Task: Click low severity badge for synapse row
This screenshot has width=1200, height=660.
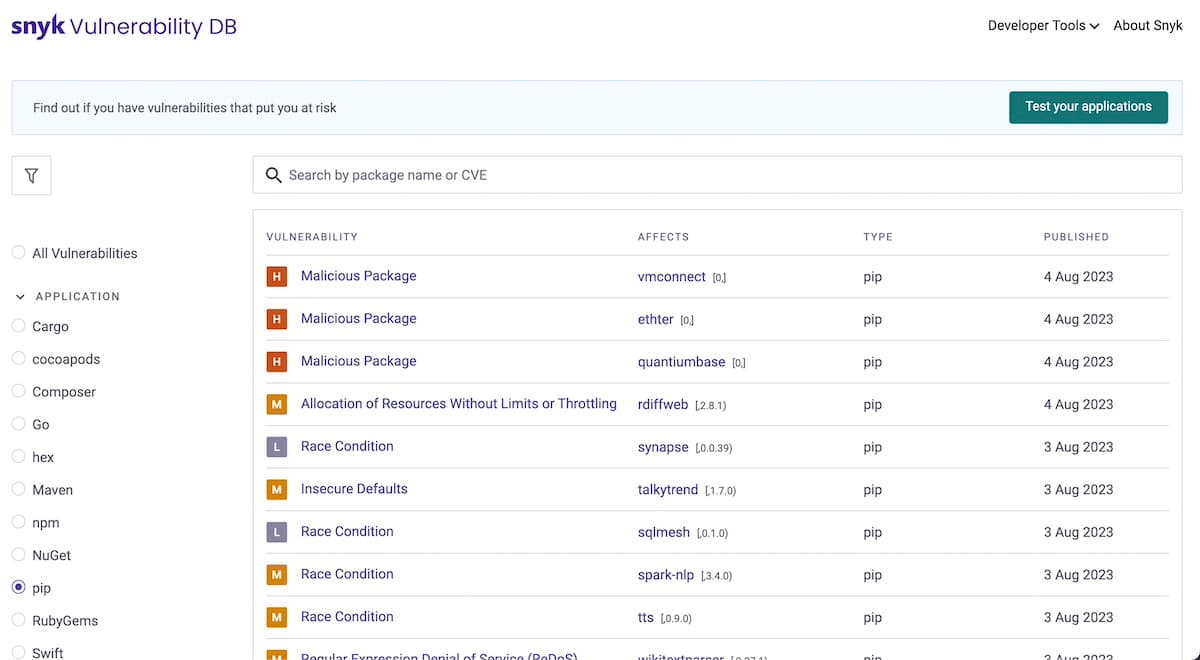Action: pyautogui.click(x=277, y=447)
